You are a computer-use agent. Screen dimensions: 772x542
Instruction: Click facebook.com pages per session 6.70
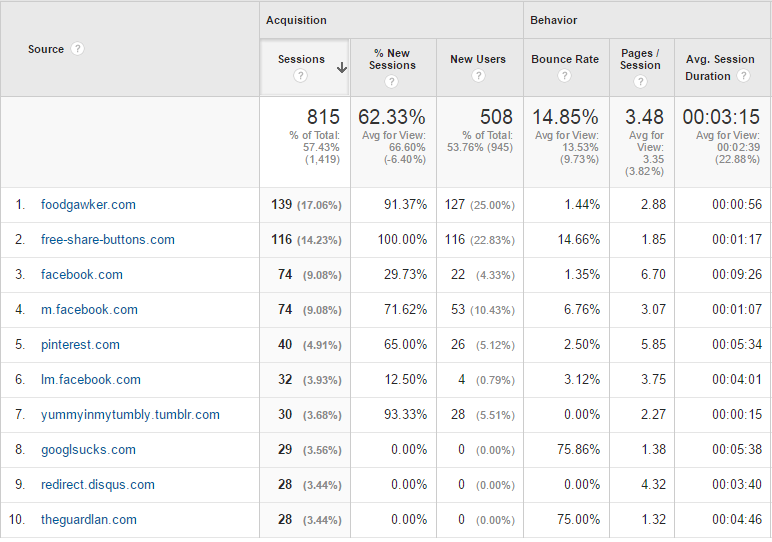point(653,274)
